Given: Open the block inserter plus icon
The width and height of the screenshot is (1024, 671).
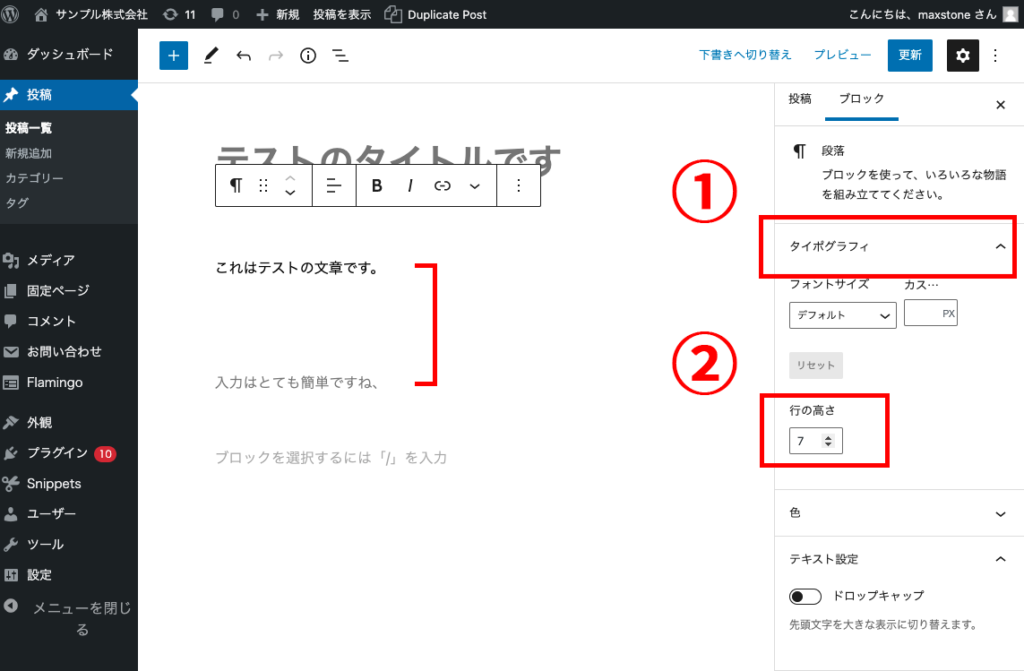Looking at the screenshot, I should coord(173,55).
